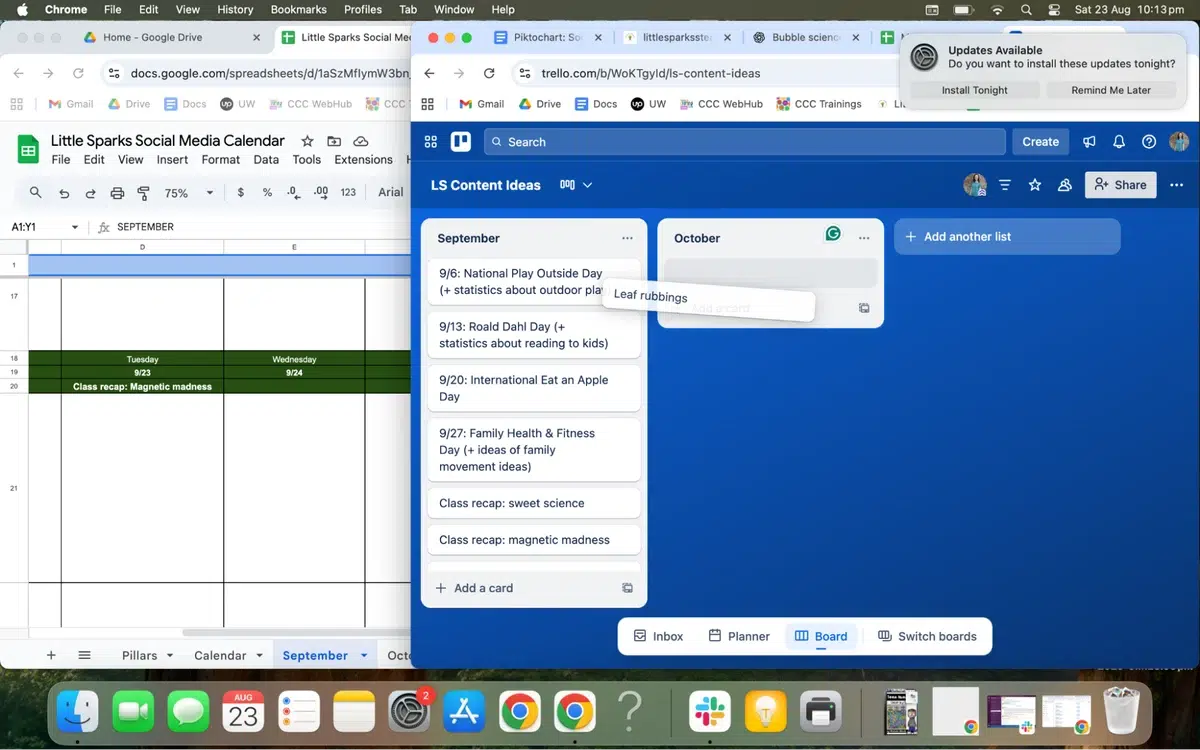1200x750 pixels.
Task: Star the Little Sparks spreadsheet
Action: click(x=306, y=141)
